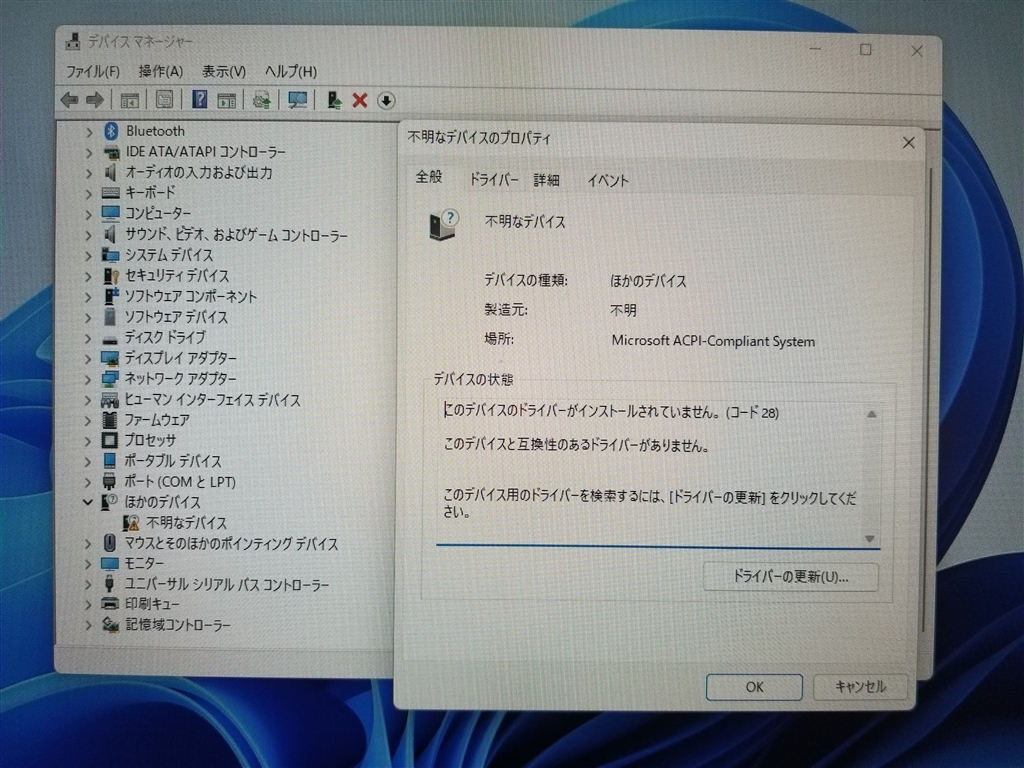The height and width of the screenshot is (768, 1024).
Task: Collapse the ほかのデバイス node
Action: click(x=88, y=502)
